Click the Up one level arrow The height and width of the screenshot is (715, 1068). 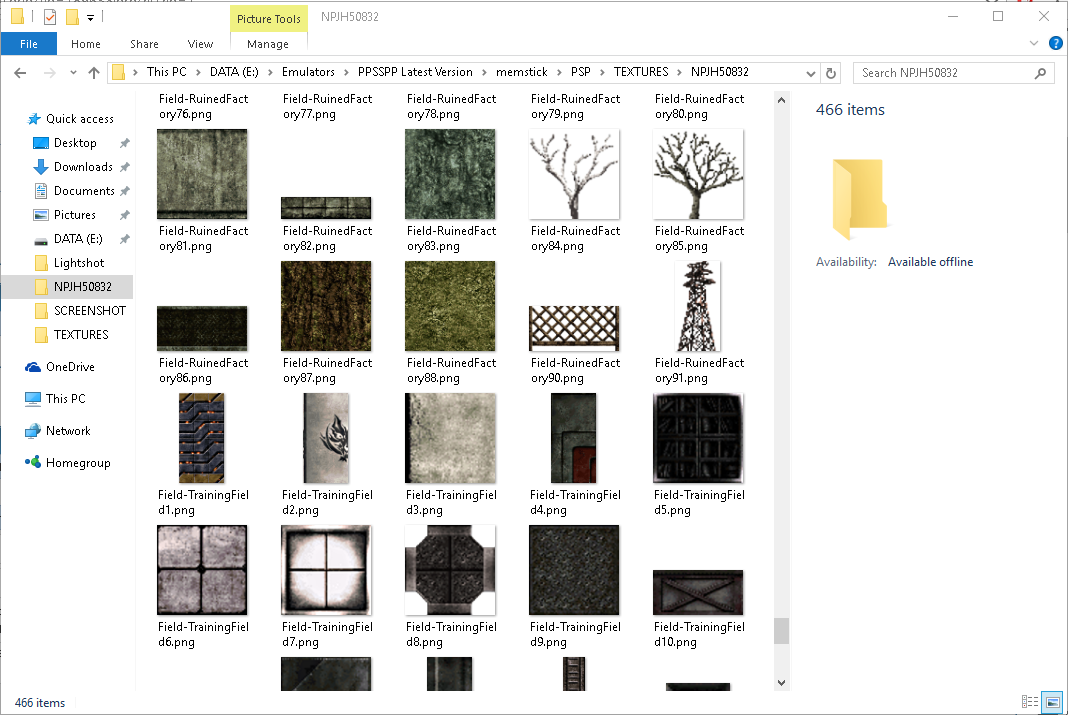[x=94, y=73]
